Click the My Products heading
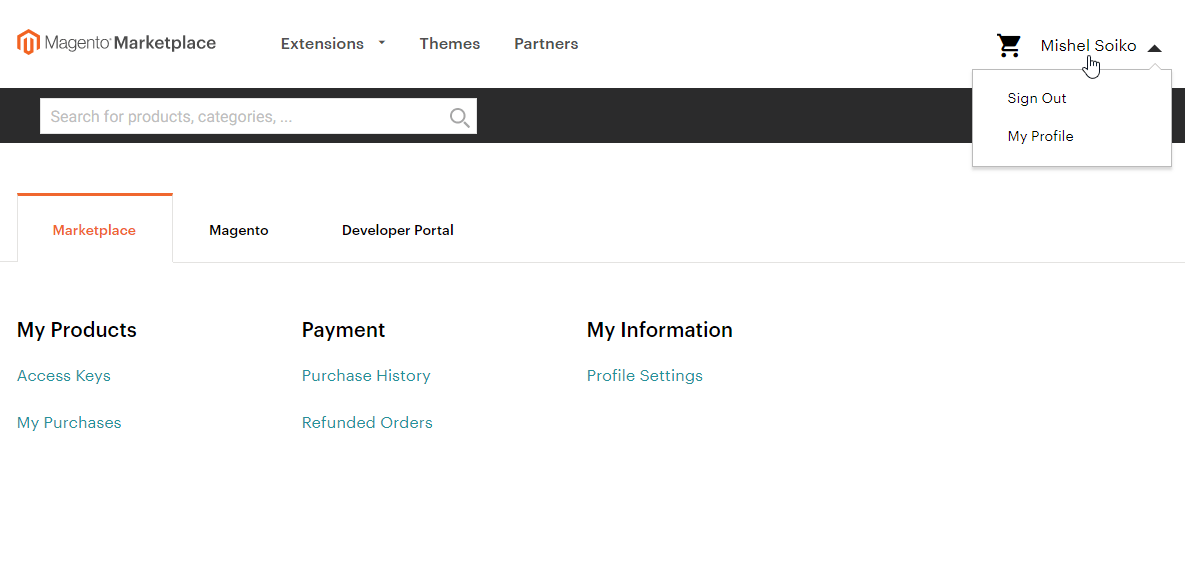 coord(76,330)
